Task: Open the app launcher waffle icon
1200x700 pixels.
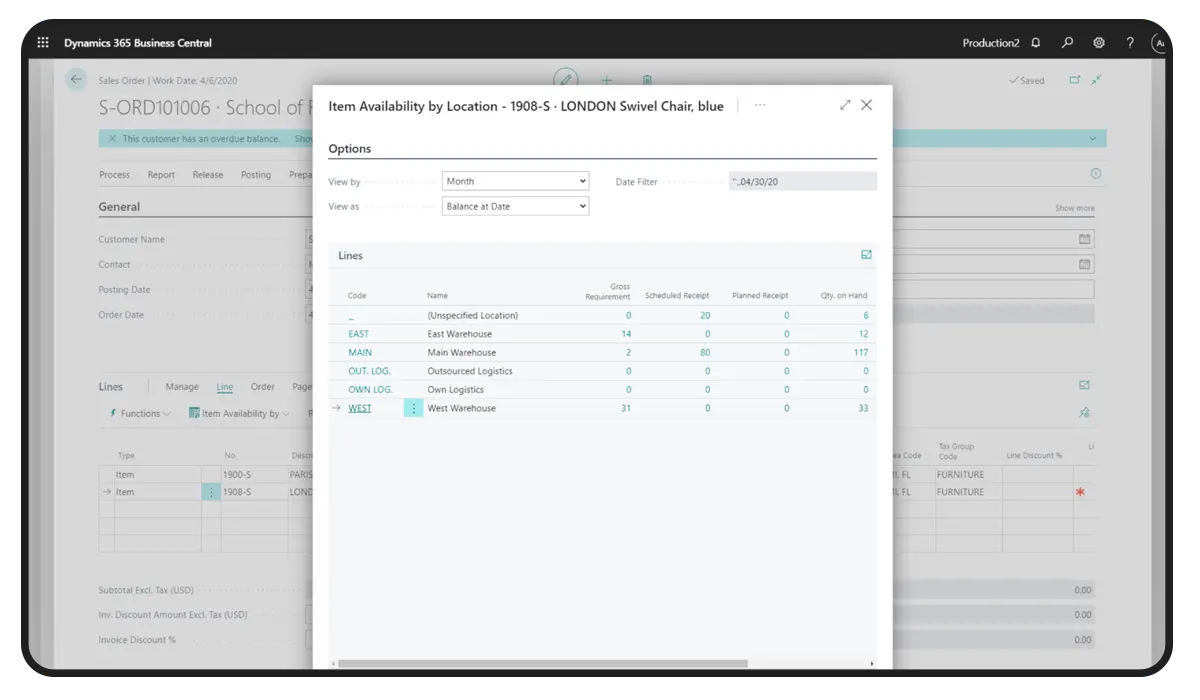Action: click(x=43, y=43)
